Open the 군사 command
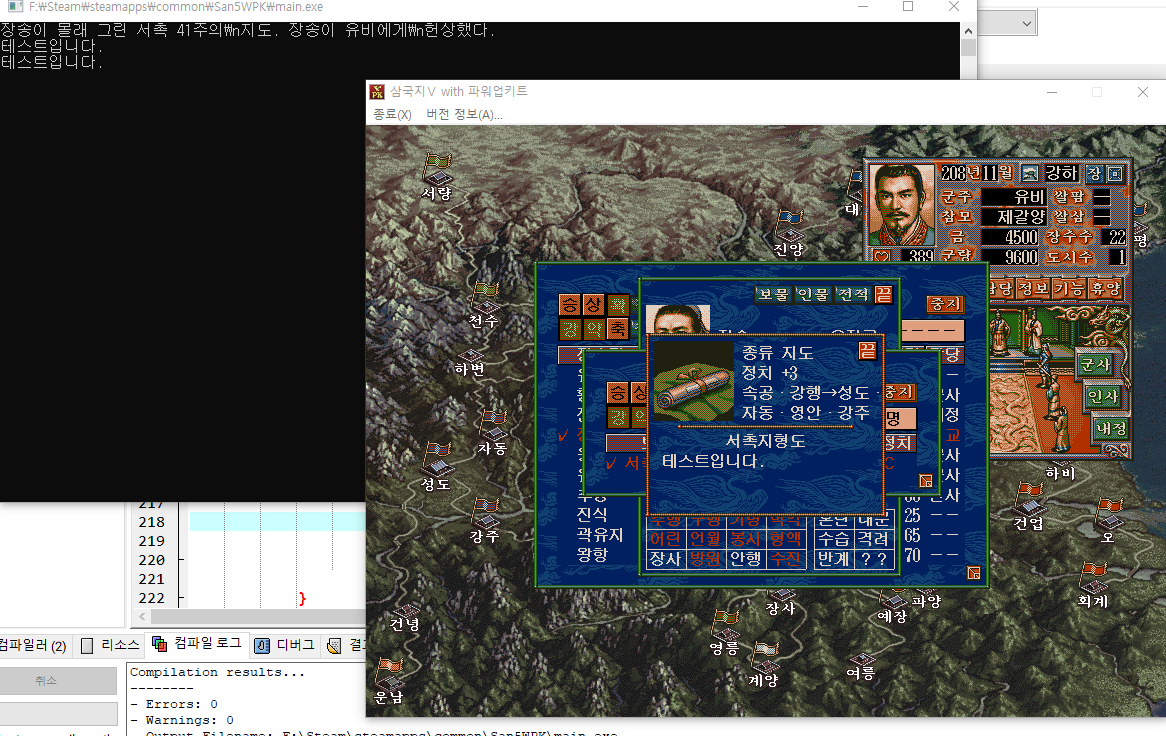The height and width of the screenshot is (736, 1166). pyautogui.click(x=1095, y=365)
